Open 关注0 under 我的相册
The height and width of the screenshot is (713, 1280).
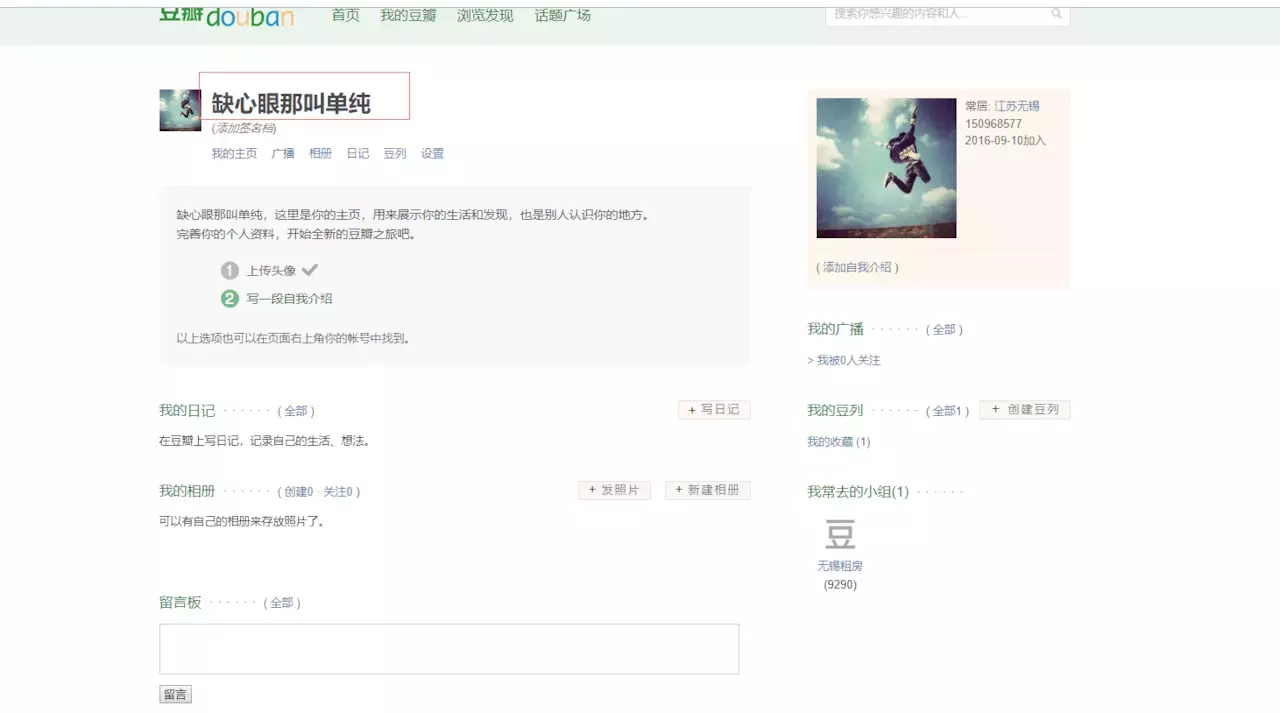338,492
